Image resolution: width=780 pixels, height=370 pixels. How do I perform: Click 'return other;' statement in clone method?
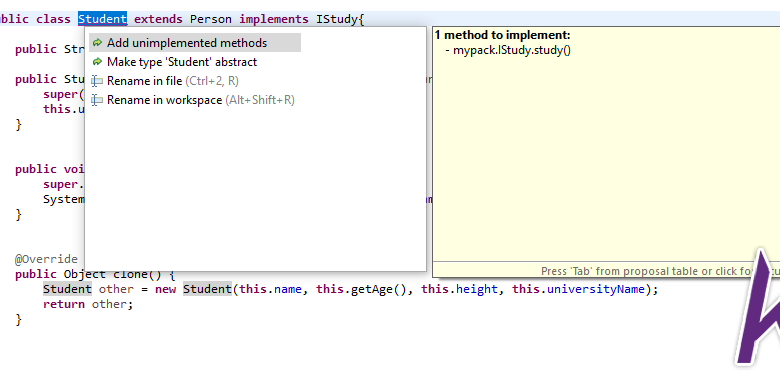(89, 304)
